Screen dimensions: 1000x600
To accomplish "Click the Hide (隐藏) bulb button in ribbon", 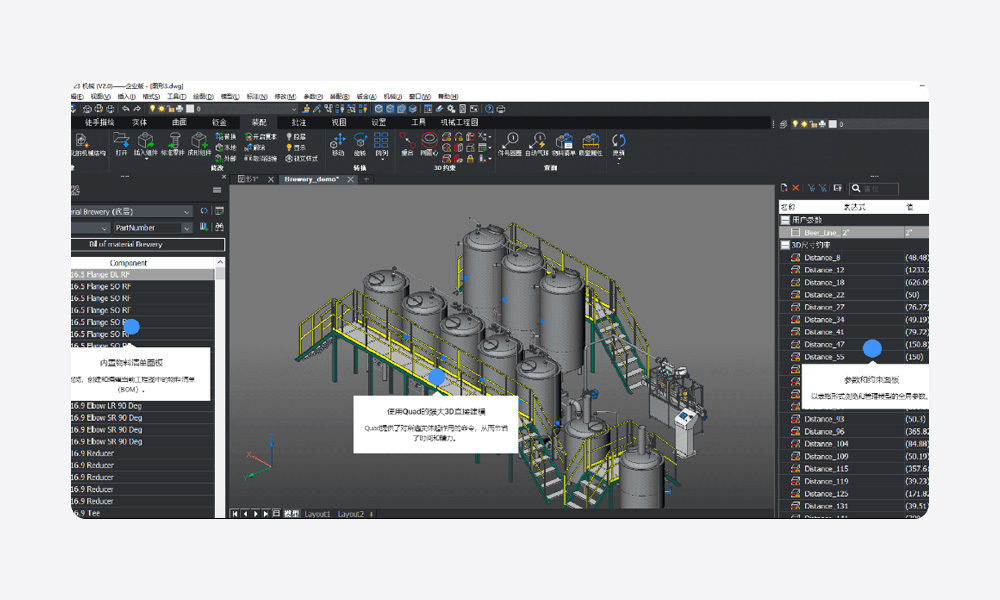I will click(296, 136).
